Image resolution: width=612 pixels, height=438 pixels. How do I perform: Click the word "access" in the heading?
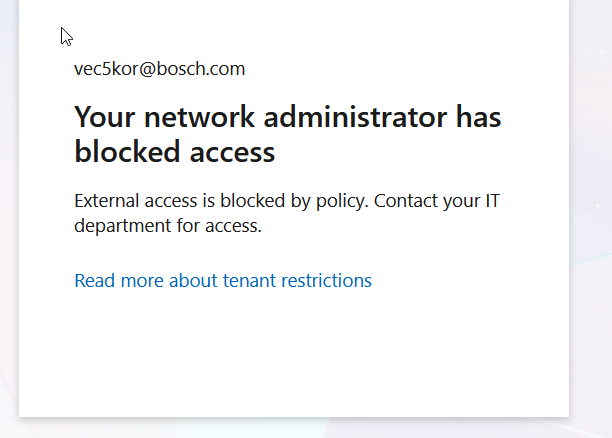tap(230, 152)
